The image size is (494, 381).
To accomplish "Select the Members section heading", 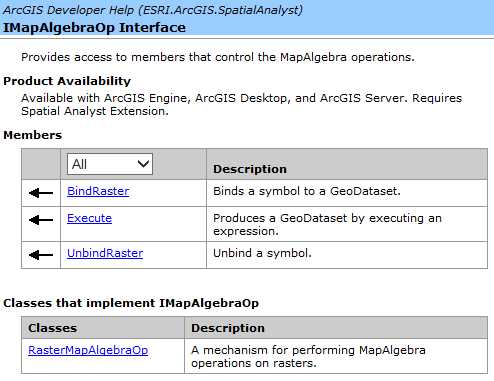I will (33, 135).
